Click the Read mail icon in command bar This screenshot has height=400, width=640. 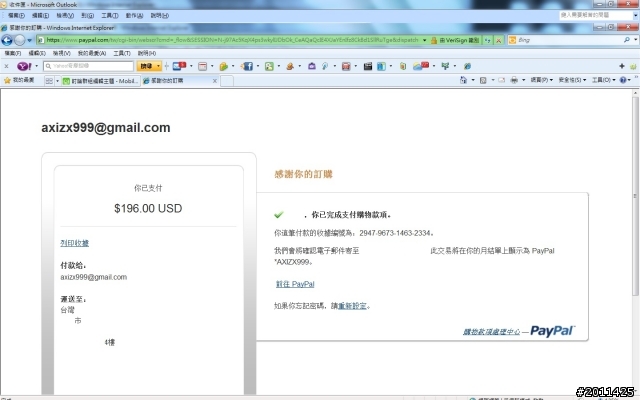tap(502, 80)
